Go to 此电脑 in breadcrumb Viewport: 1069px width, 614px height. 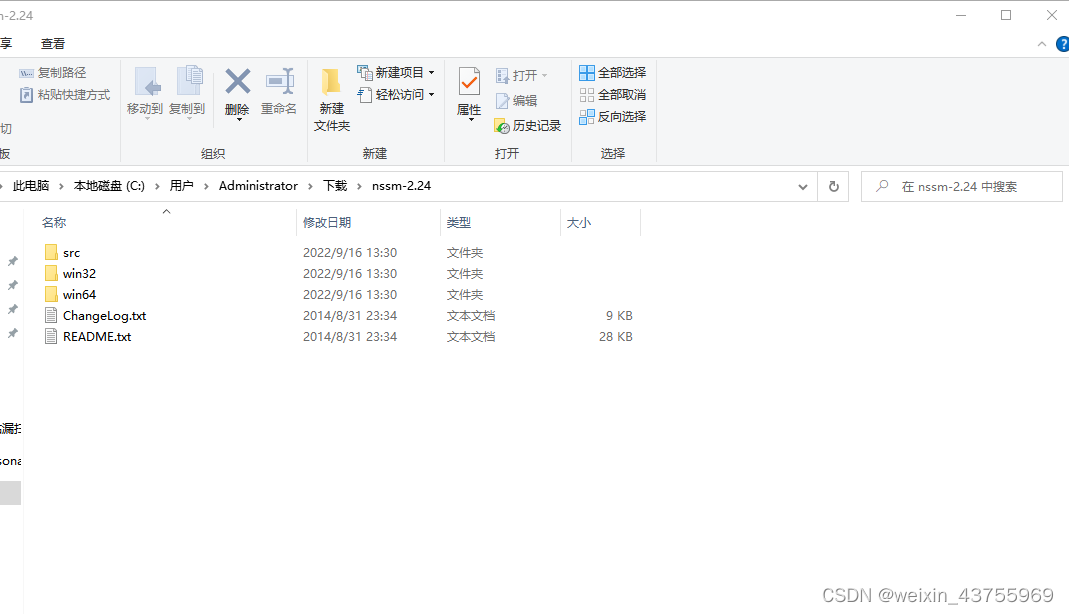point(31,186)
